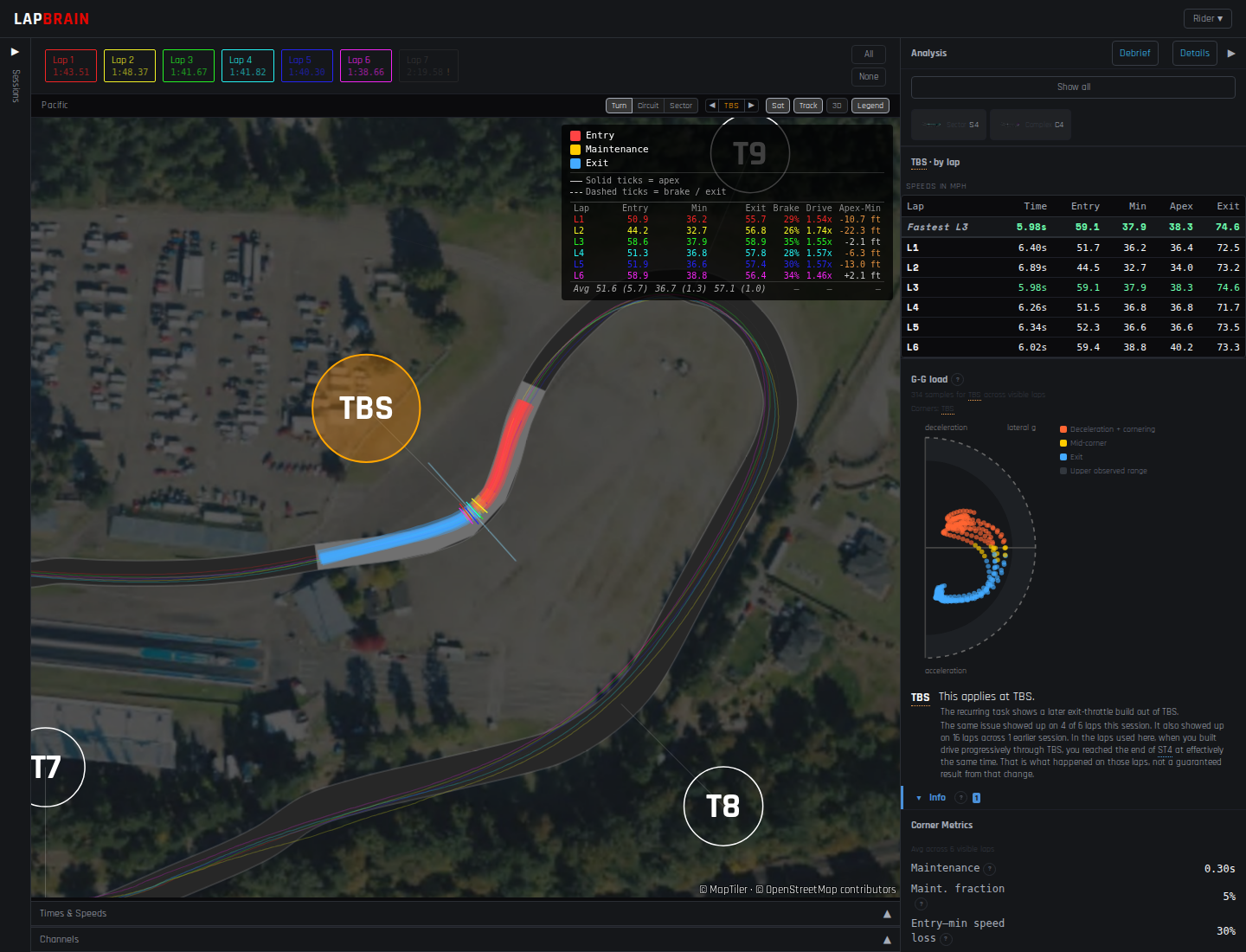Click the blue Exit legend swatch
The image size is (1246, 952).
click(x=575, y=164)
